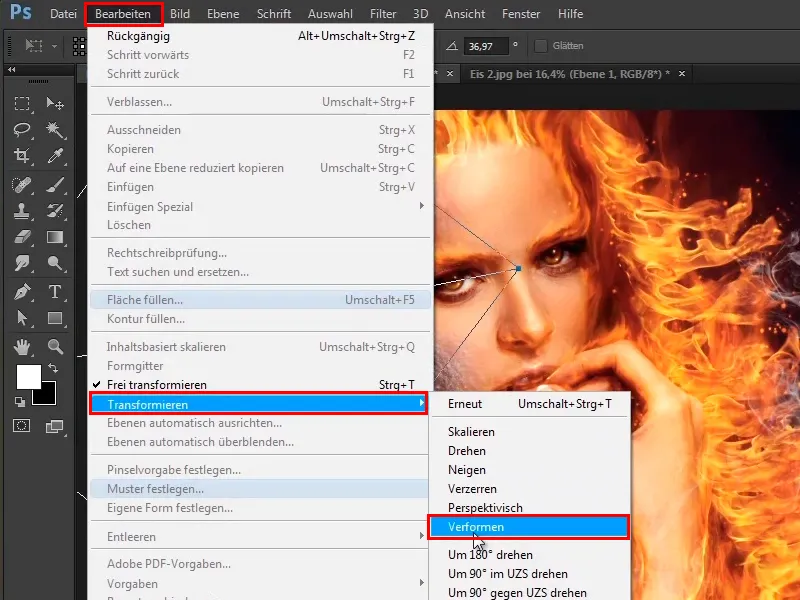The height and width of the screenshot is (600, 800).
Task: Select the Brush tool
Action: (55, 185)
